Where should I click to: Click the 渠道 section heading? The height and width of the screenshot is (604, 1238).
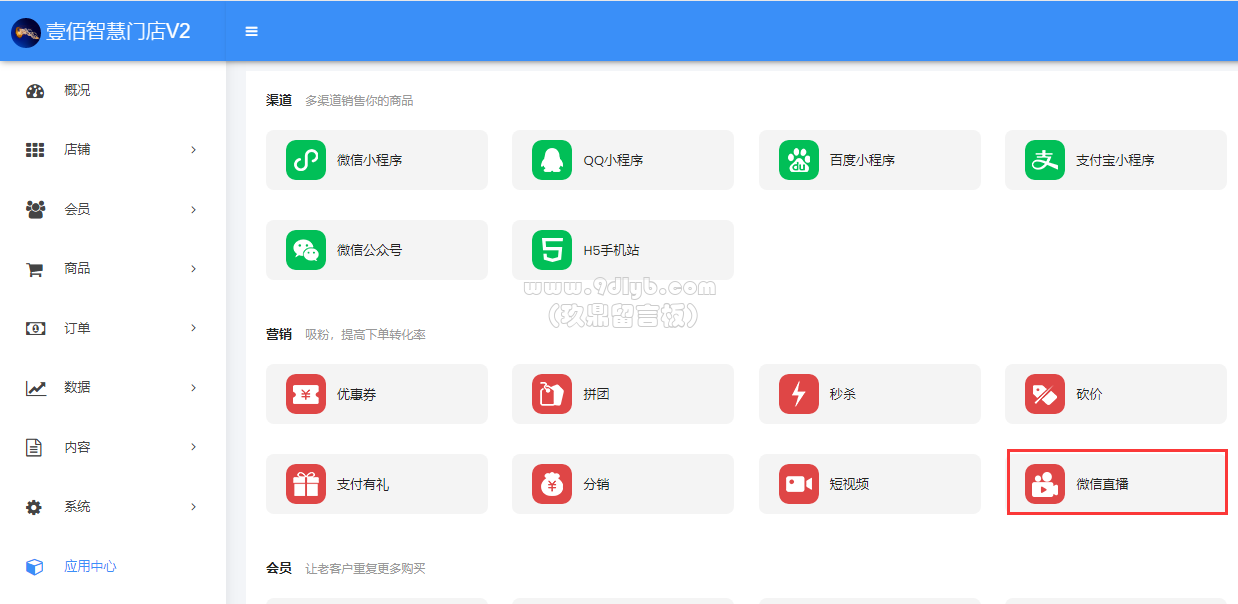tap(279, 100)
